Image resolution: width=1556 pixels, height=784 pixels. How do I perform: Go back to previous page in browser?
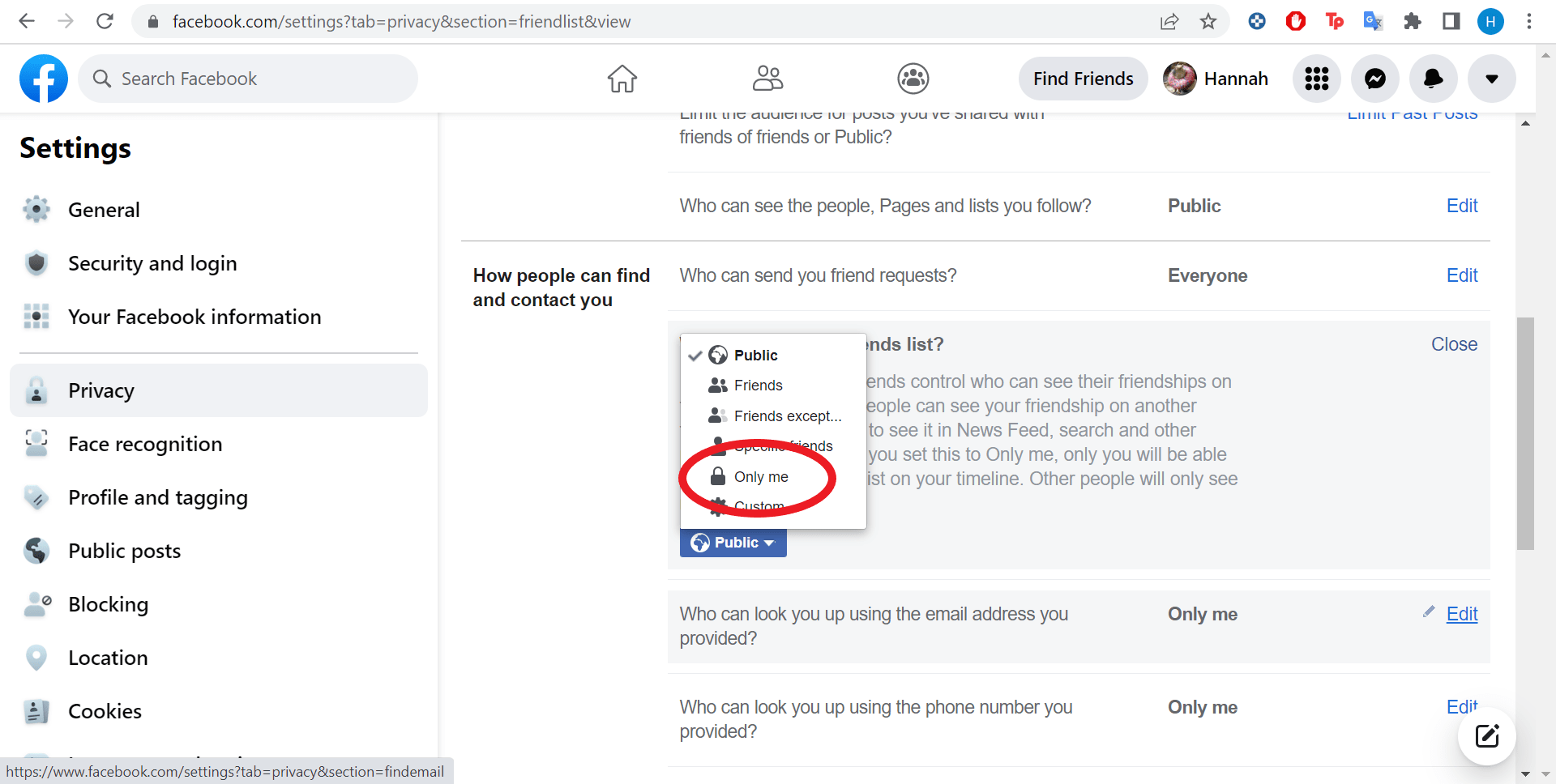click(27, 21)
